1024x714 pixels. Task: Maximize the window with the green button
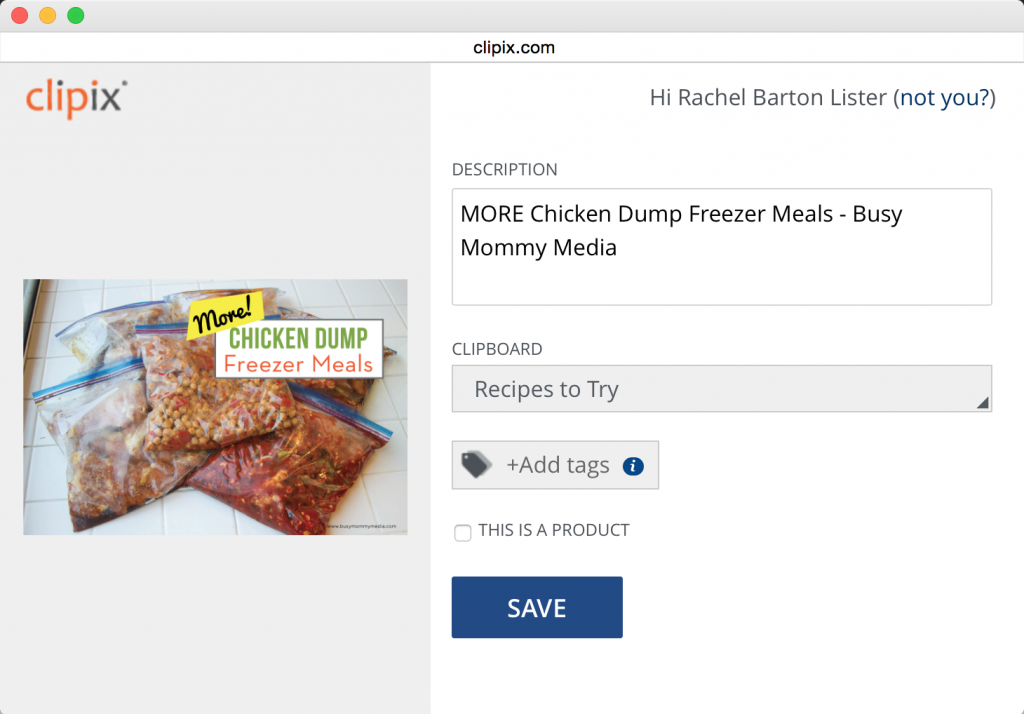point(75,16)
